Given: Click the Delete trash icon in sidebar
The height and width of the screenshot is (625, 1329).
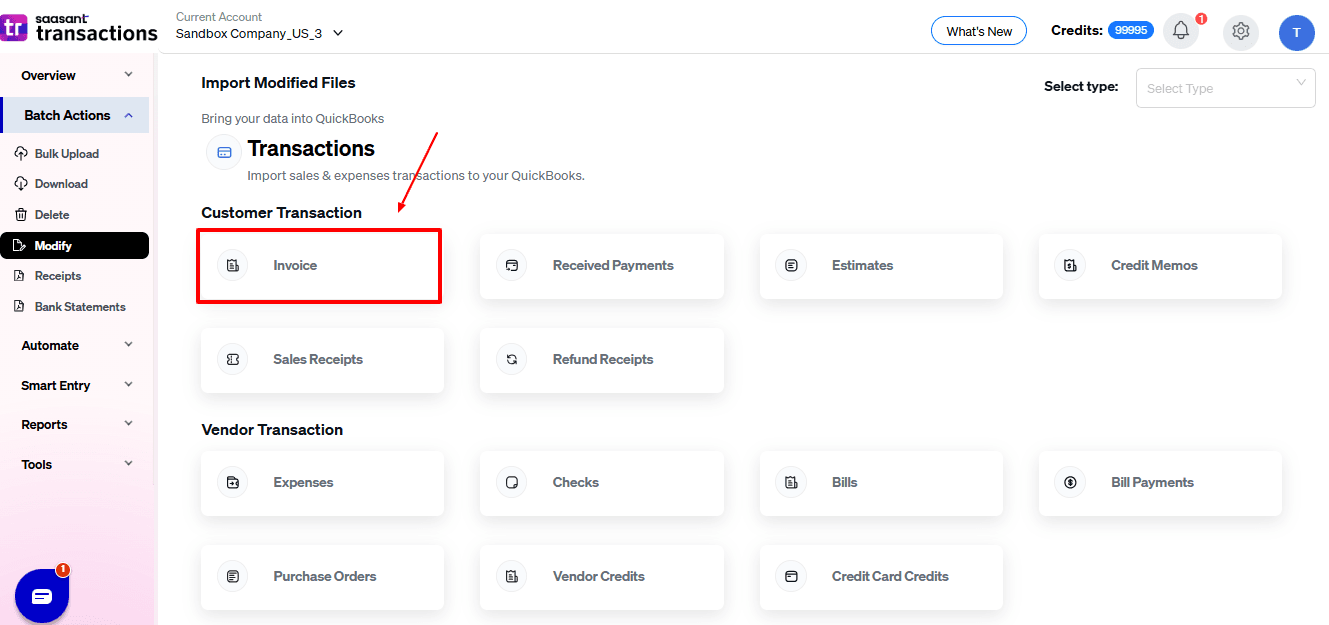Looking at the screenshot, I should coord(21,215).
